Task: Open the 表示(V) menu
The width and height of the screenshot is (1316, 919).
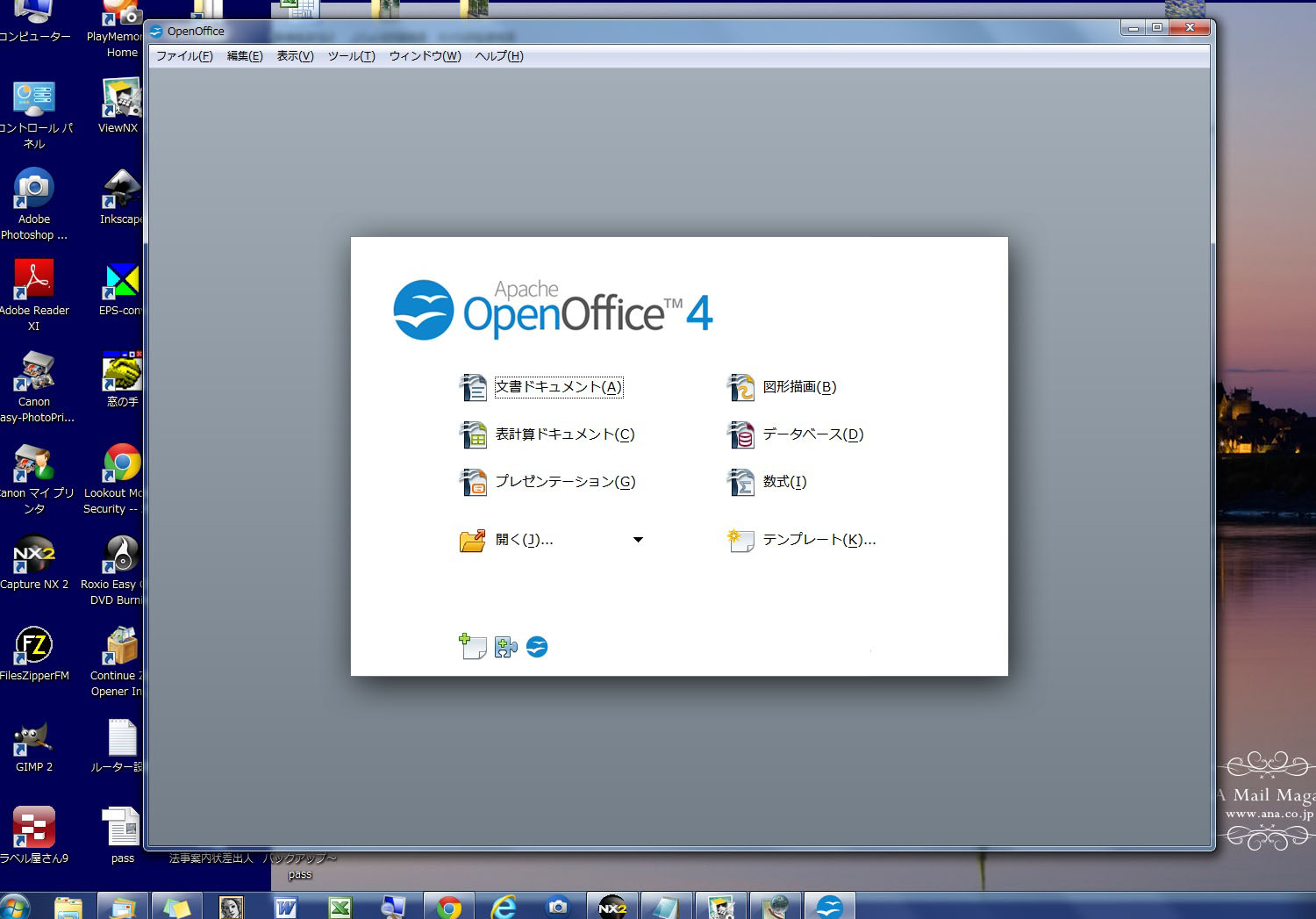Action: click(295, 56)
